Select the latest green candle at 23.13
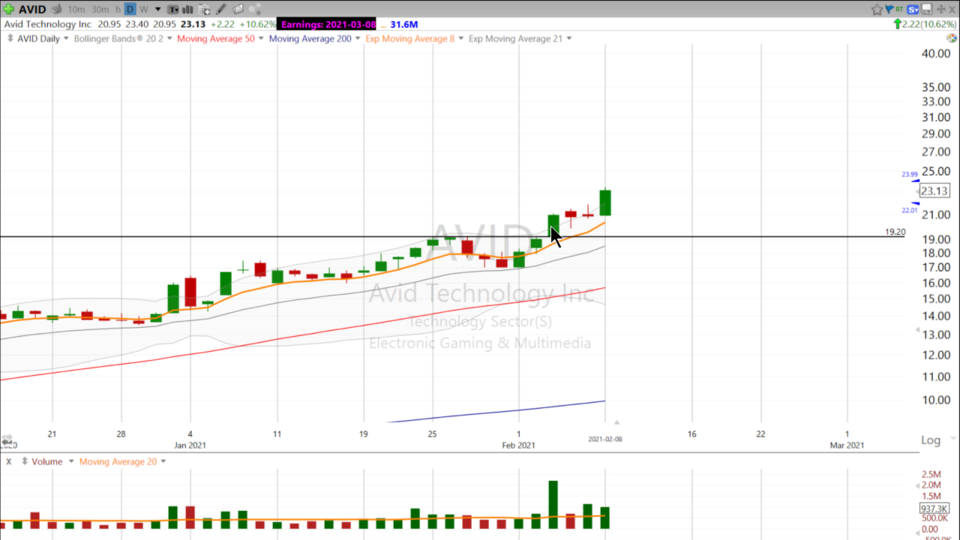 [605, 203]
